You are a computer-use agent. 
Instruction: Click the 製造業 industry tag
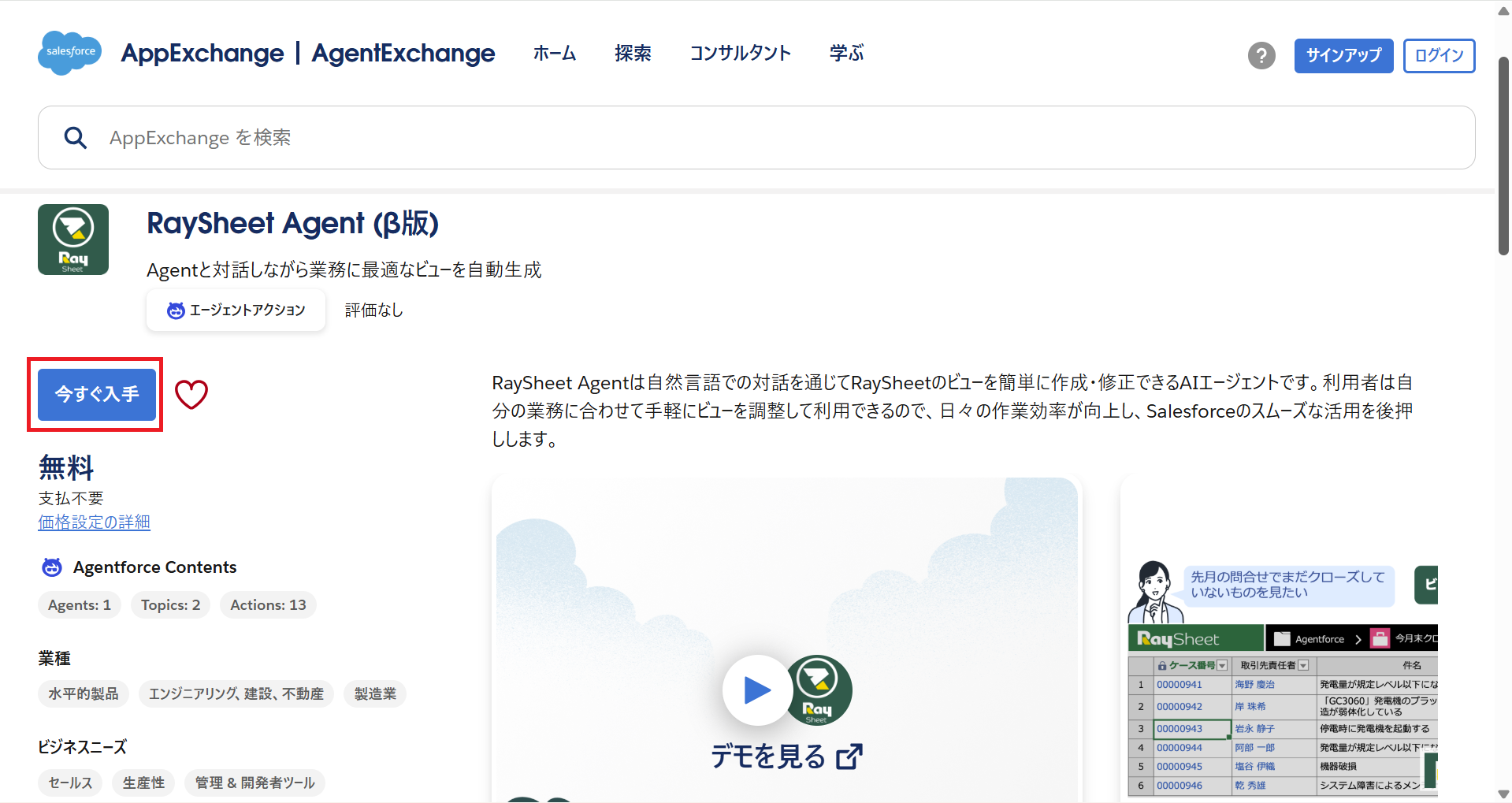click(375, 694)
